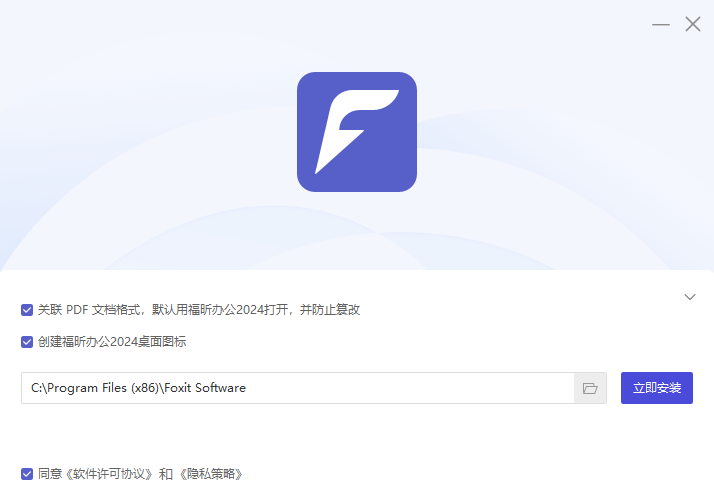Click the 同意 text next to the checkbox

pos(50,474)
